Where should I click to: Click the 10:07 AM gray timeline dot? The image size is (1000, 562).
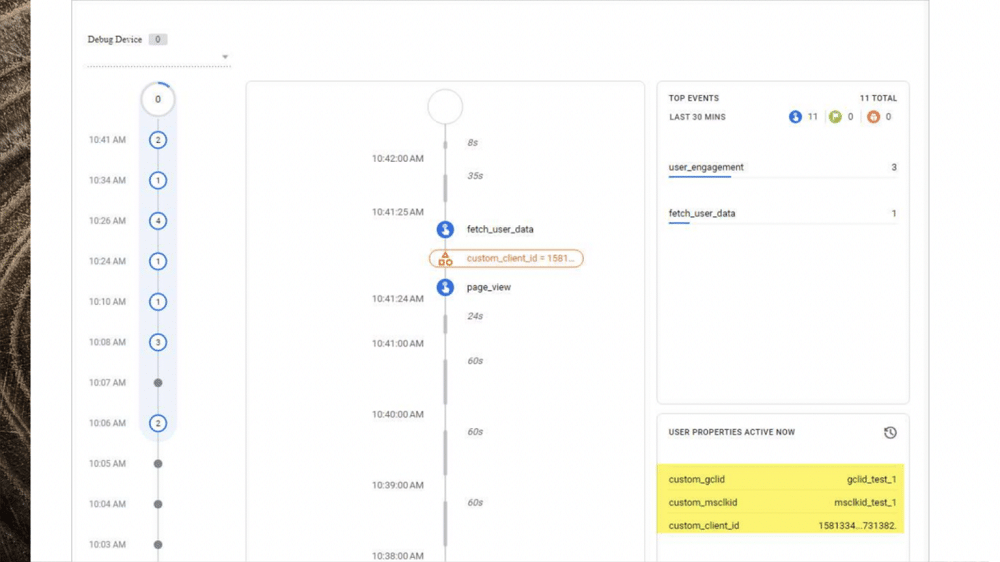(158, 383)
